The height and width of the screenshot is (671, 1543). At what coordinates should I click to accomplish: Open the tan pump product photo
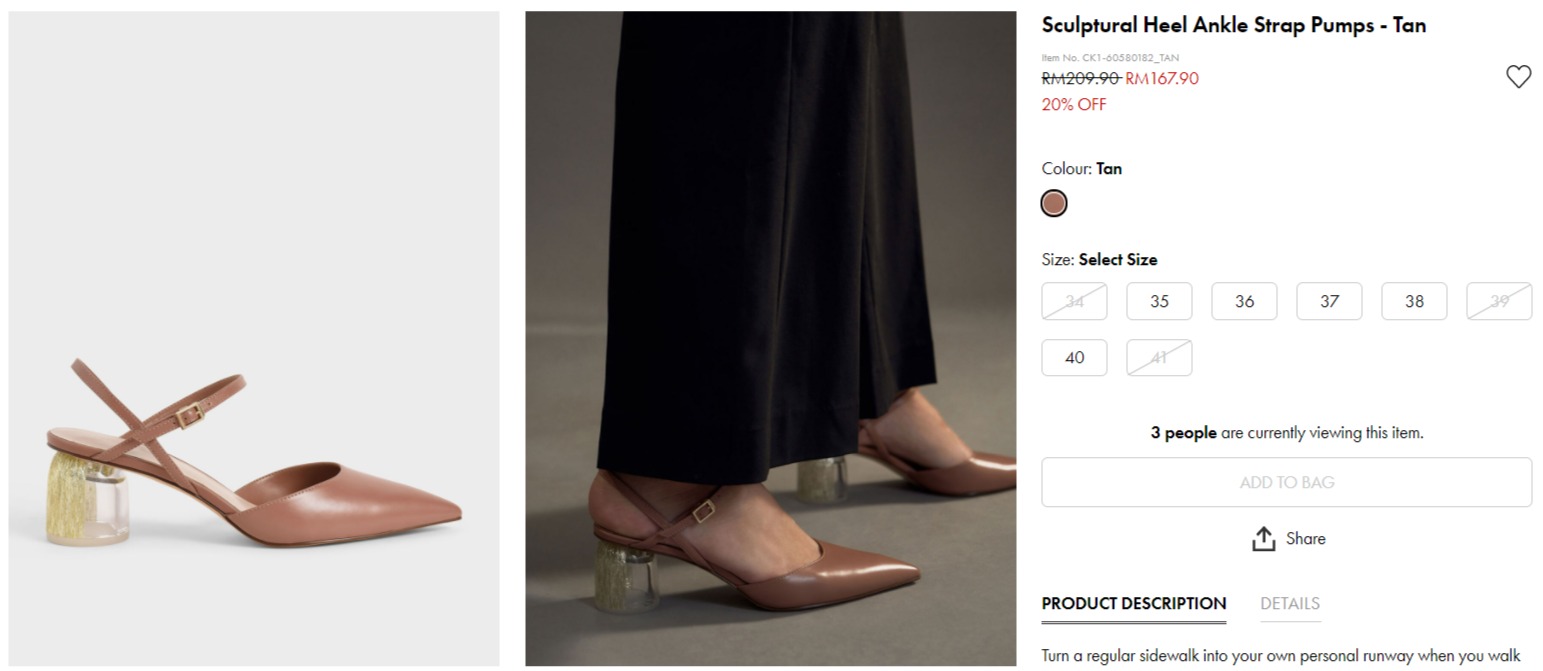[x=254, y=338]
